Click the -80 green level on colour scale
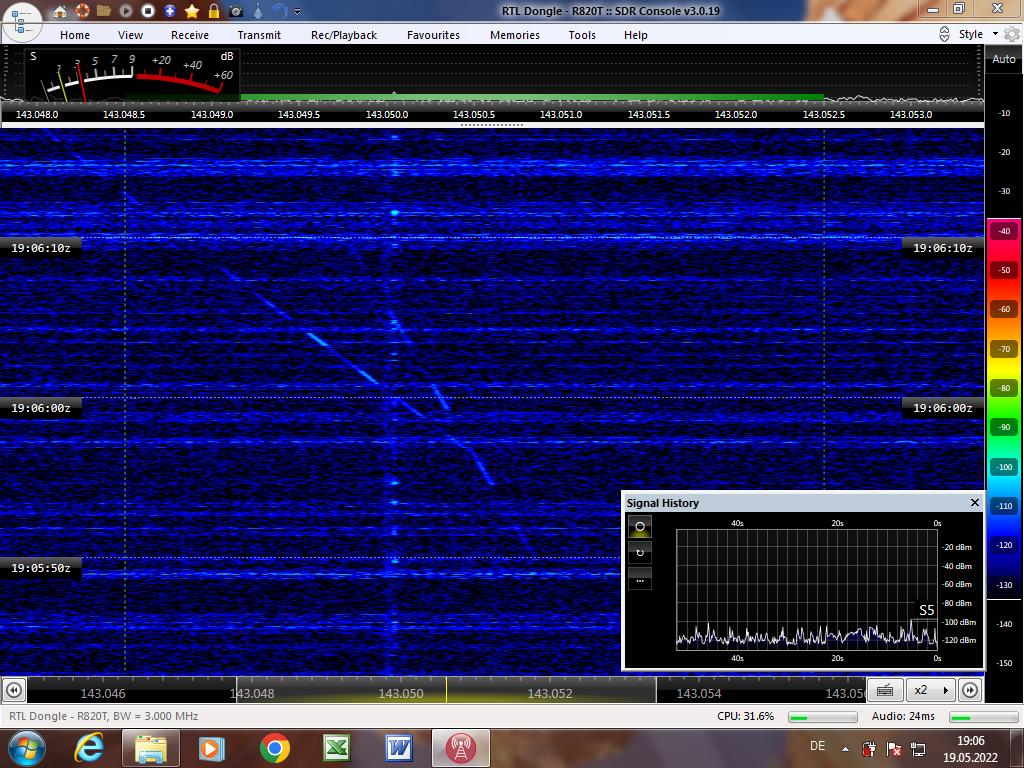This screenshot has height=768, width=1024. 1004,388
